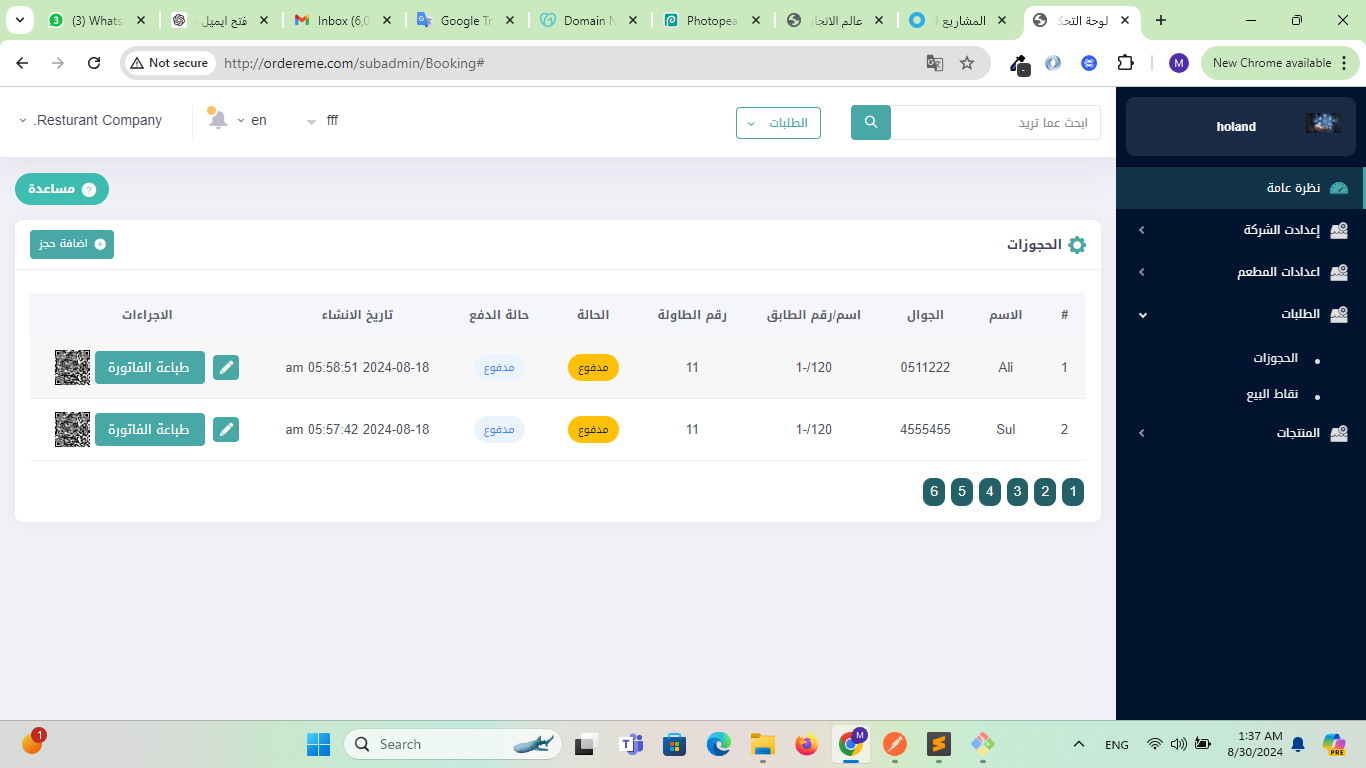Select نقاط البيع in the sidebar
Viewport: 1366px width, 768px height.
(x=1272, y=395)
